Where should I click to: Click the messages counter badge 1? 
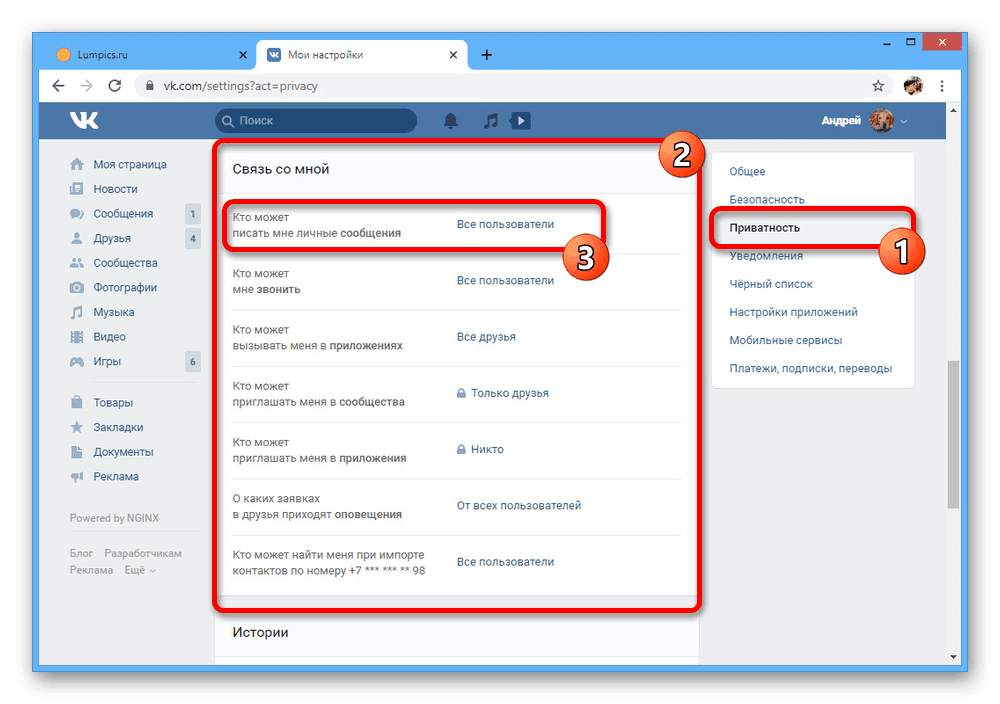193,214
